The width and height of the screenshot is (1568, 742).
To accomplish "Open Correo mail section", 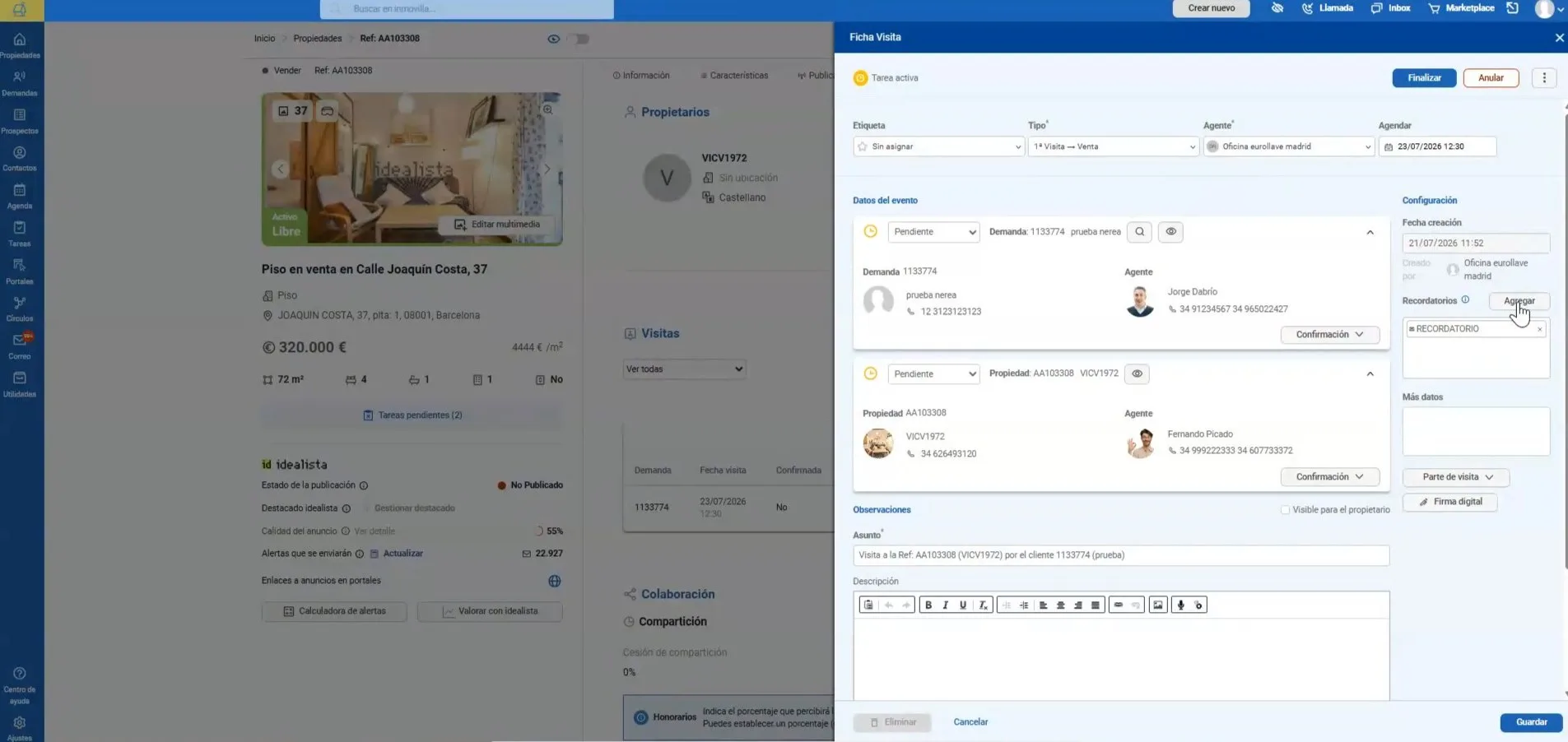I will tap(20, 346).
